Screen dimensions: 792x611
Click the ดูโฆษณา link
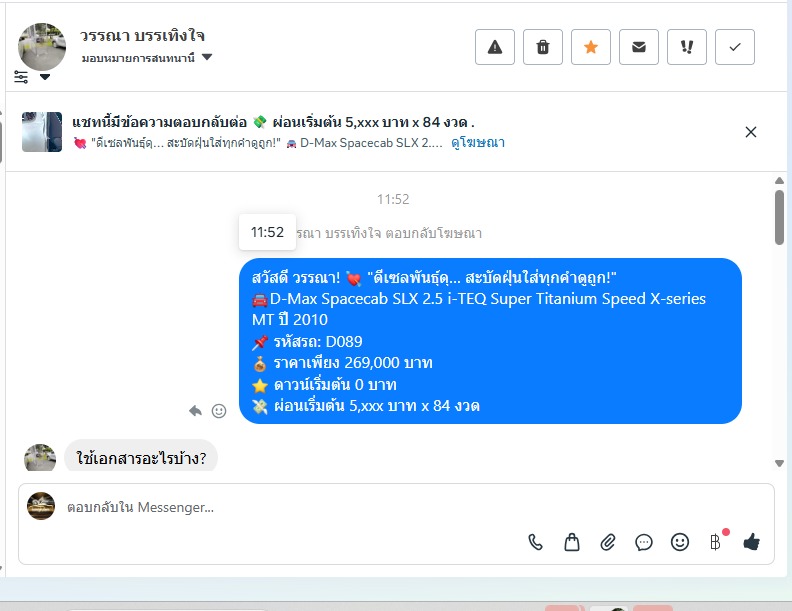point(478,143)
